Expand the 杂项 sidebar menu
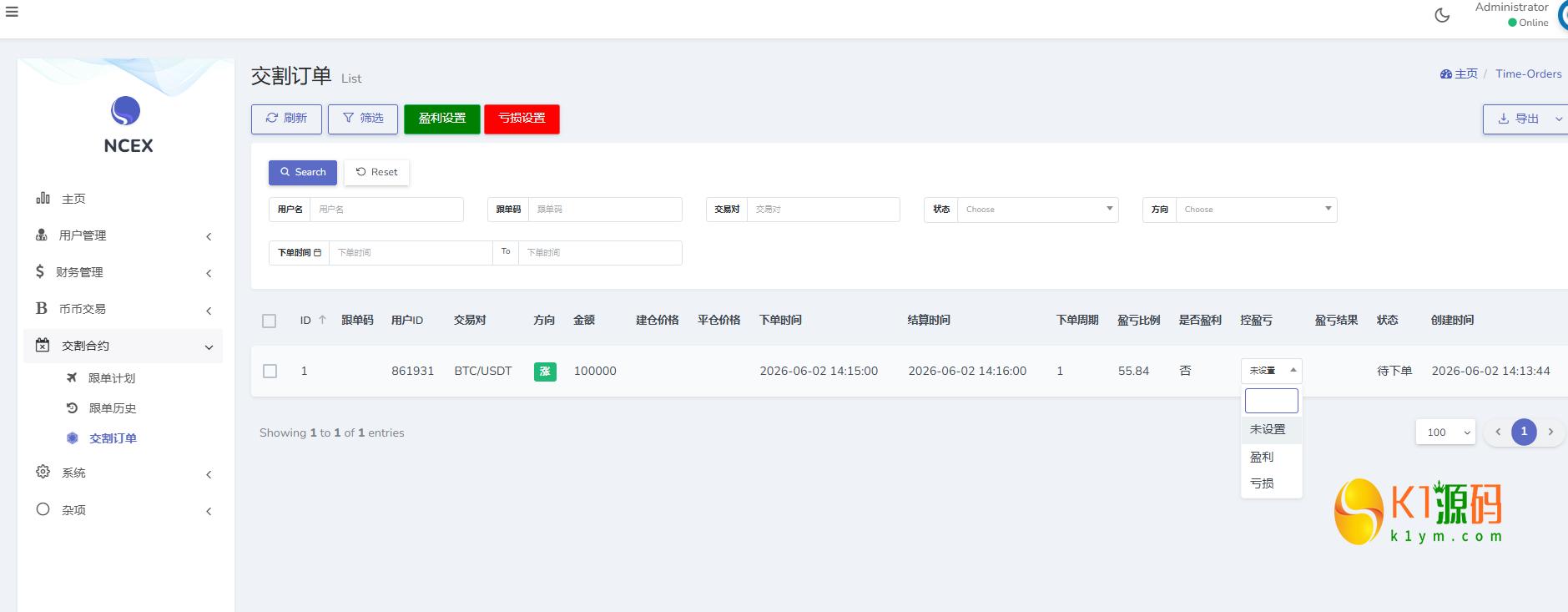The height and width of the screenshot is (612, 1568). coord(124,510)
